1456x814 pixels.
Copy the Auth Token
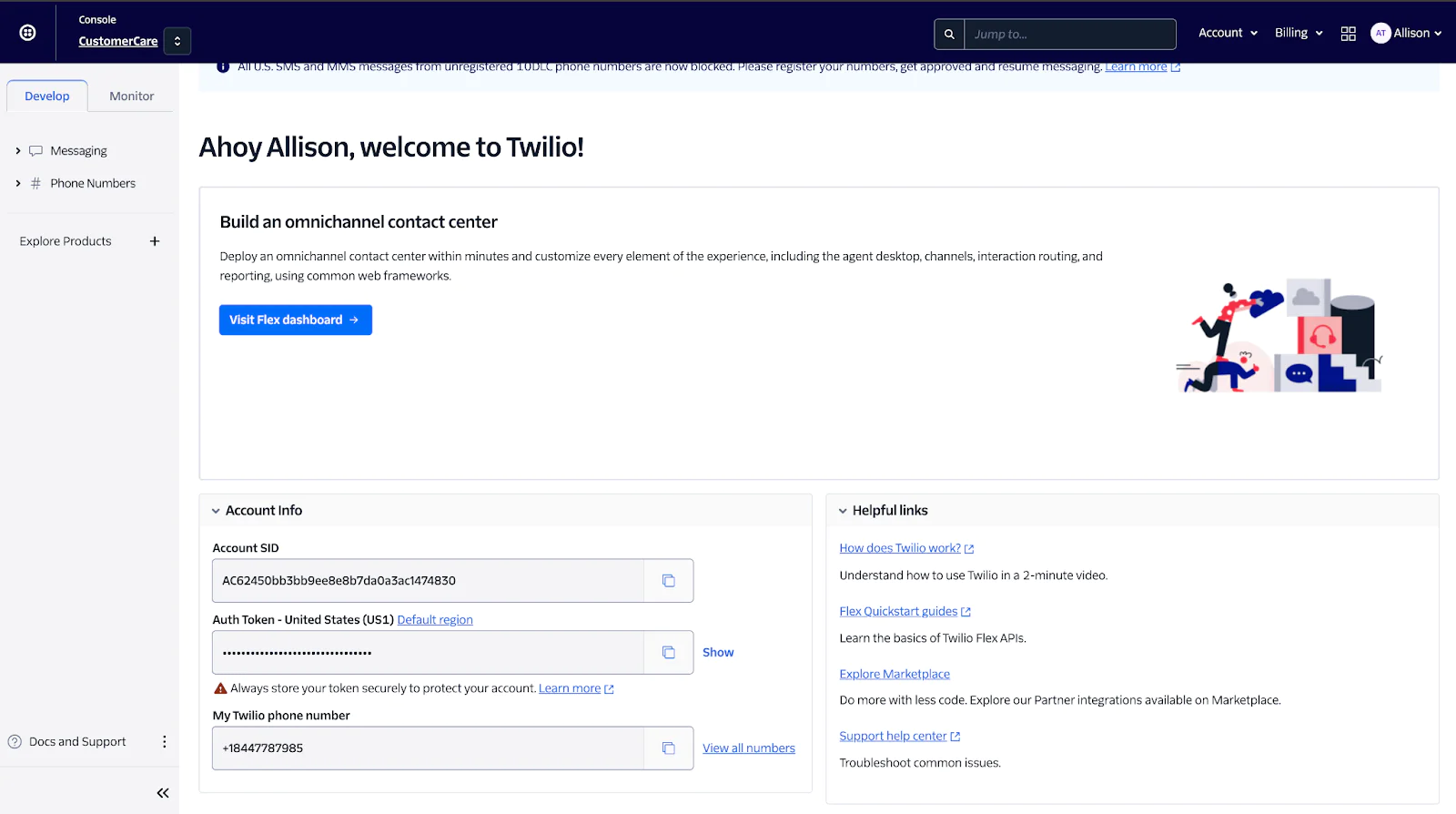pyautogui.click(x=669, y=653)
